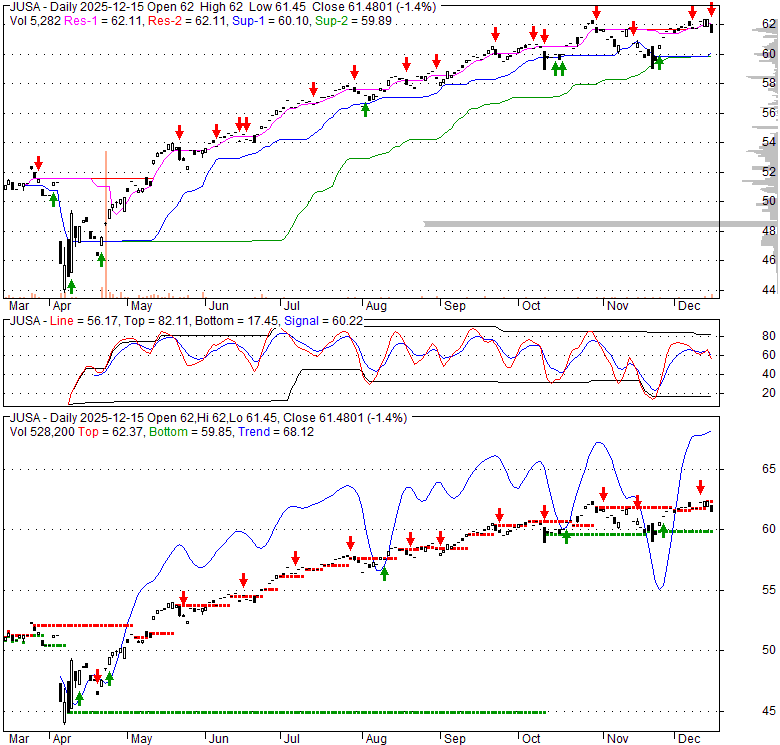Click the orange vertical line in late April
This screenshot has width=780, height=745.
coord(106,220)
